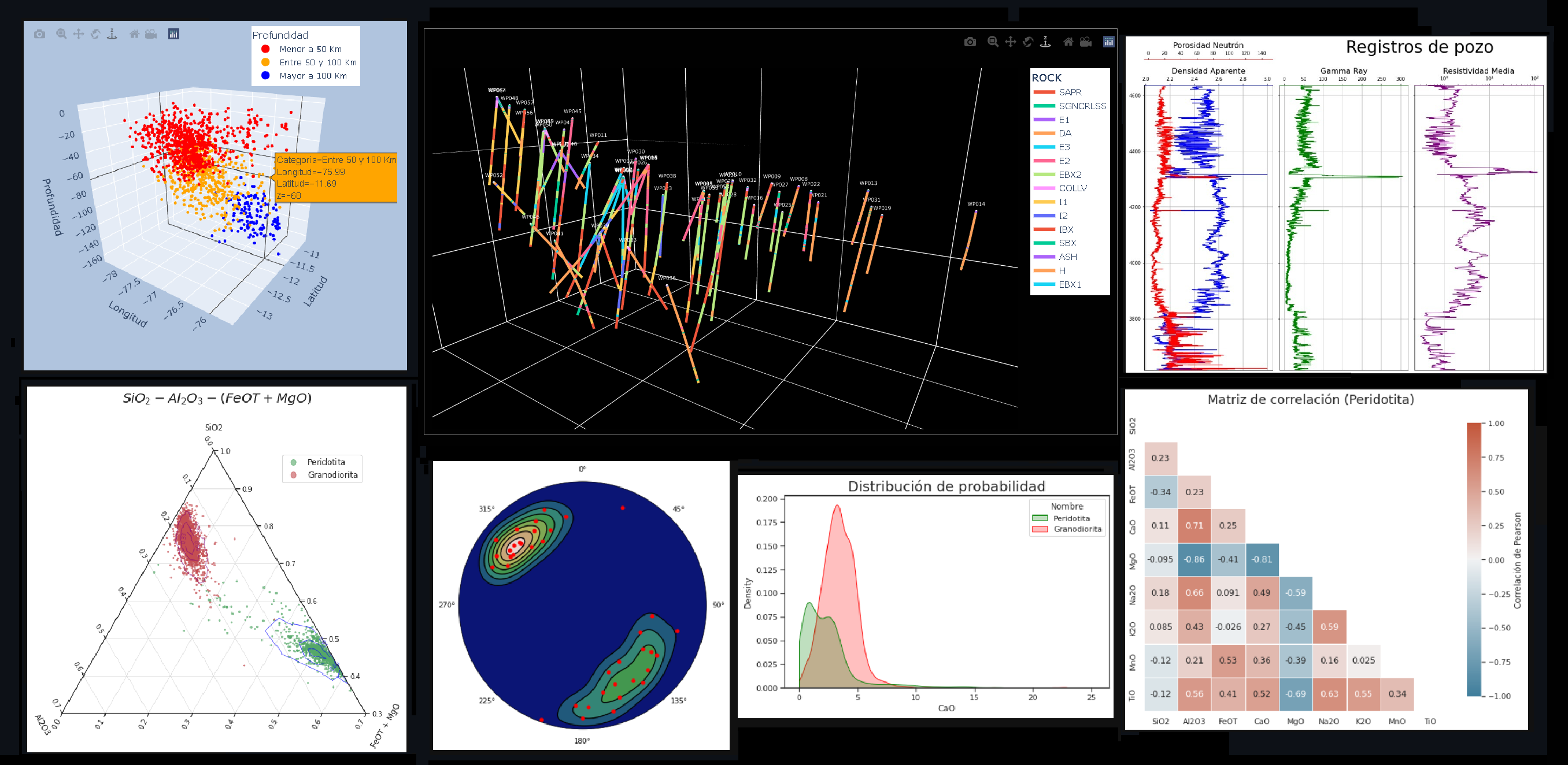Toggle SAPR rock type in ROCK legend
The image size is (1568, 765).
(x=1070, y=92)
